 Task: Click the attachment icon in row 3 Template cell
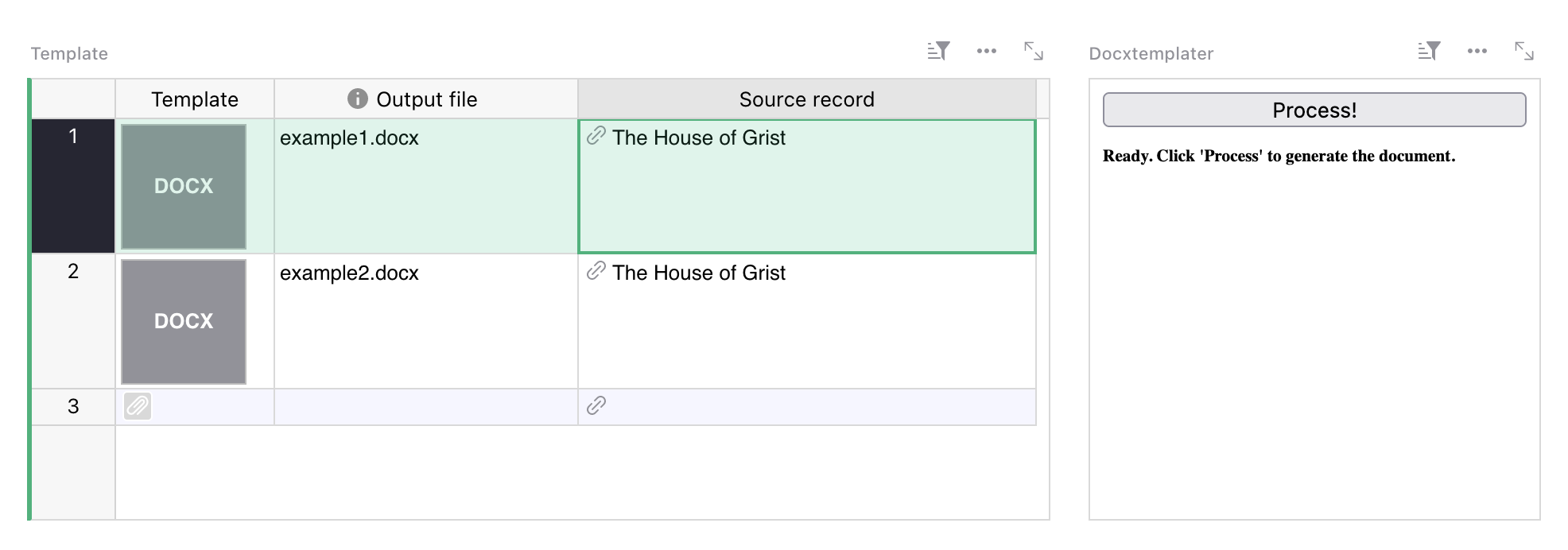click(x=136, y=405)
